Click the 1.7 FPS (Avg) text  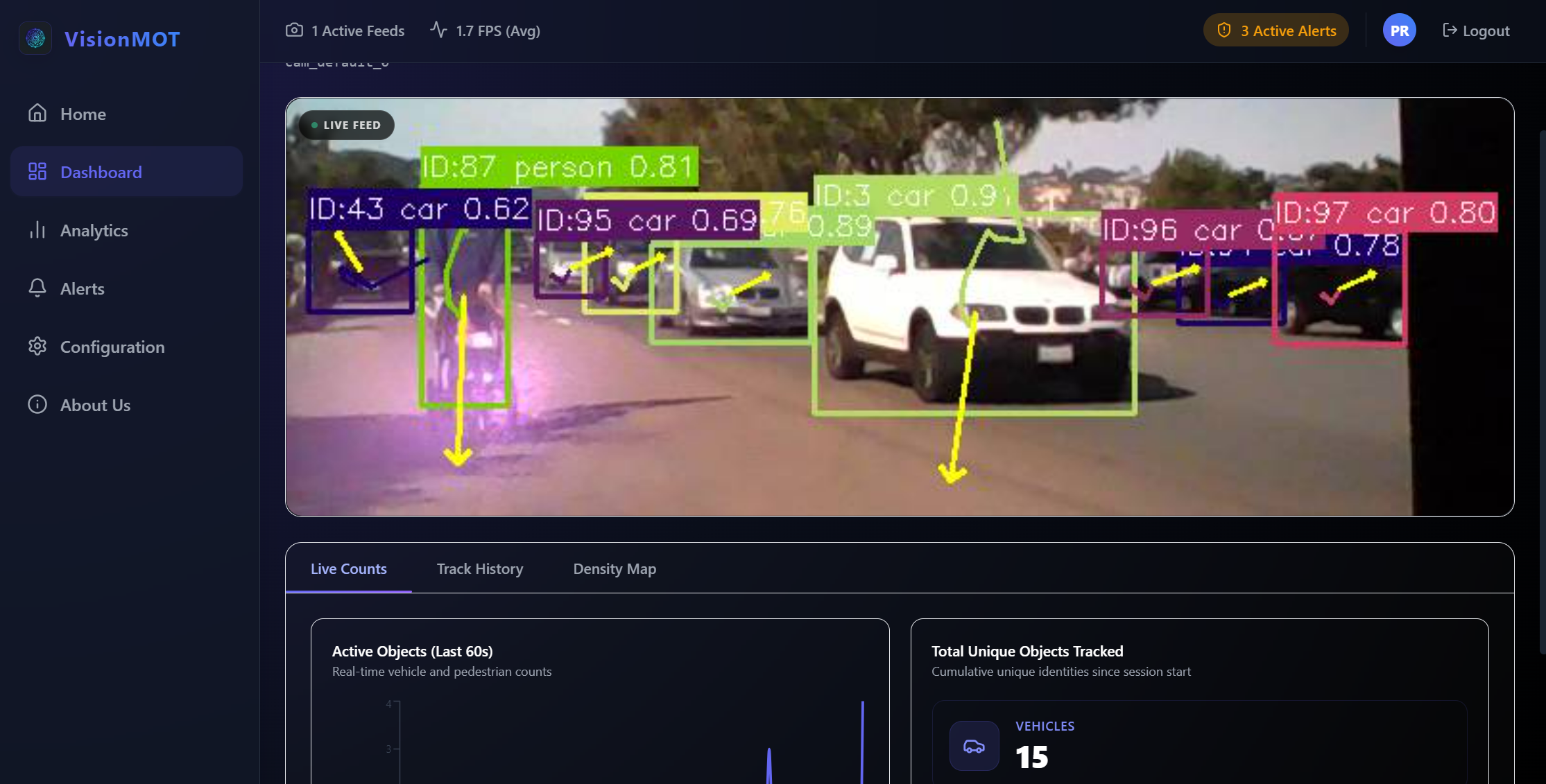pyautogui.click(x=498, y=31)
